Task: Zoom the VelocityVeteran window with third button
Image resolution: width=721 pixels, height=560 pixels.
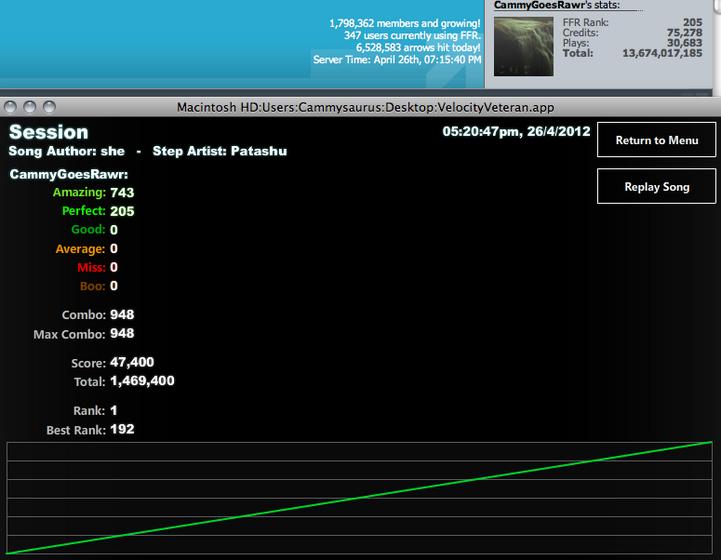Action: tap(49, 107)
